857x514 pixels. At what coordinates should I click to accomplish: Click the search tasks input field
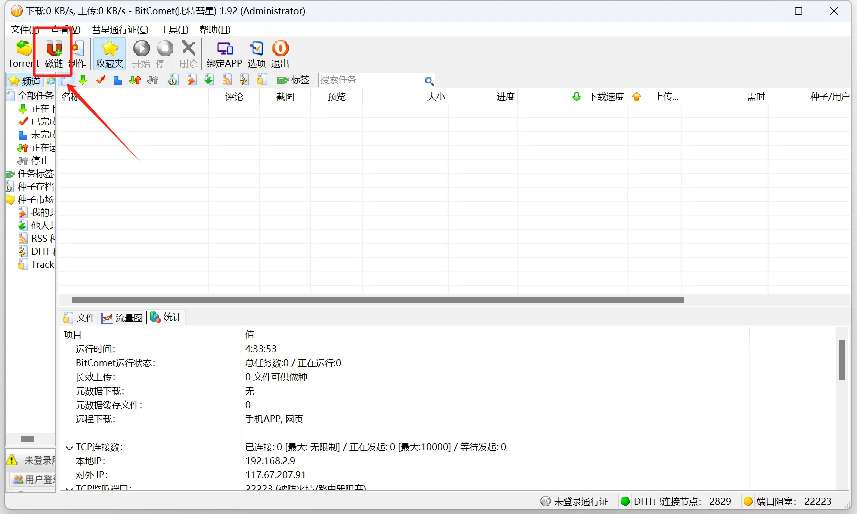tap(370, 80)
